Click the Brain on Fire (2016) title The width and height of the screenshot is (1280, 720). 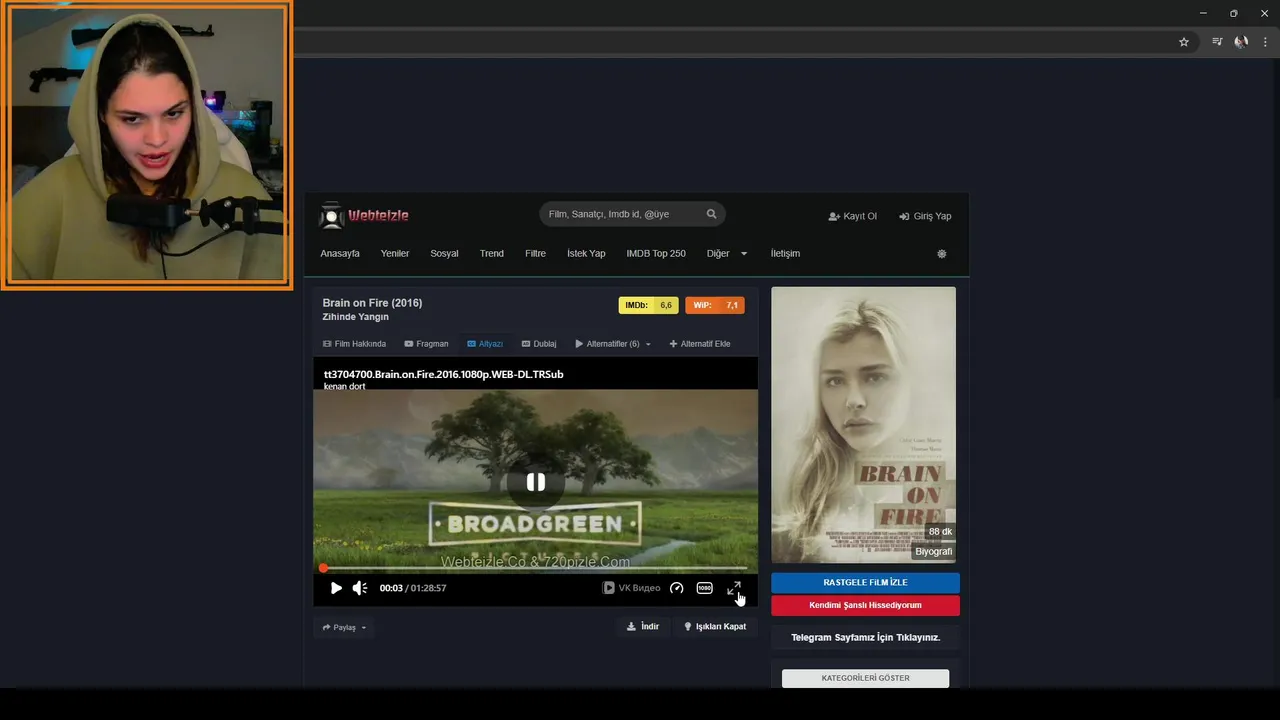pyautogui.click(x=372, y=303)
